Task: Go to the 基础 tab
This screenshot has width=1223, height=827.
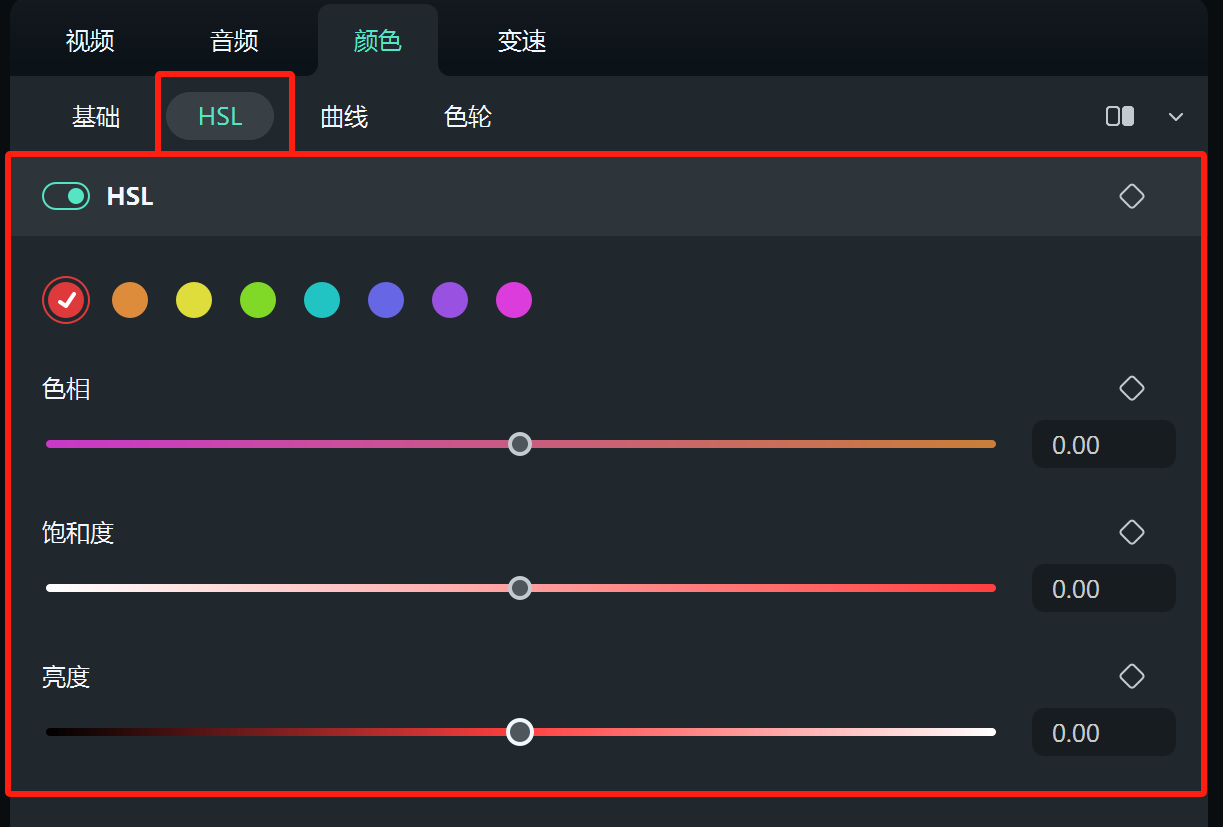Action: pos(96,116)
